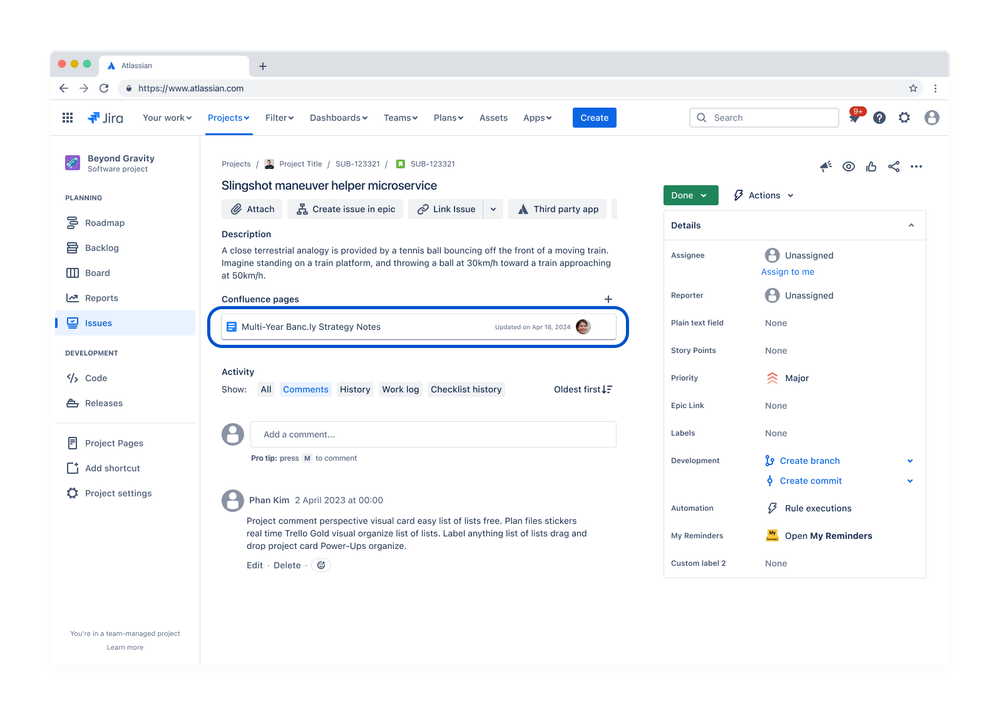Add a Confluence page with plus icon
This screenshot has width=999, height=716.
pyautogui.click(x=608, y=298)
